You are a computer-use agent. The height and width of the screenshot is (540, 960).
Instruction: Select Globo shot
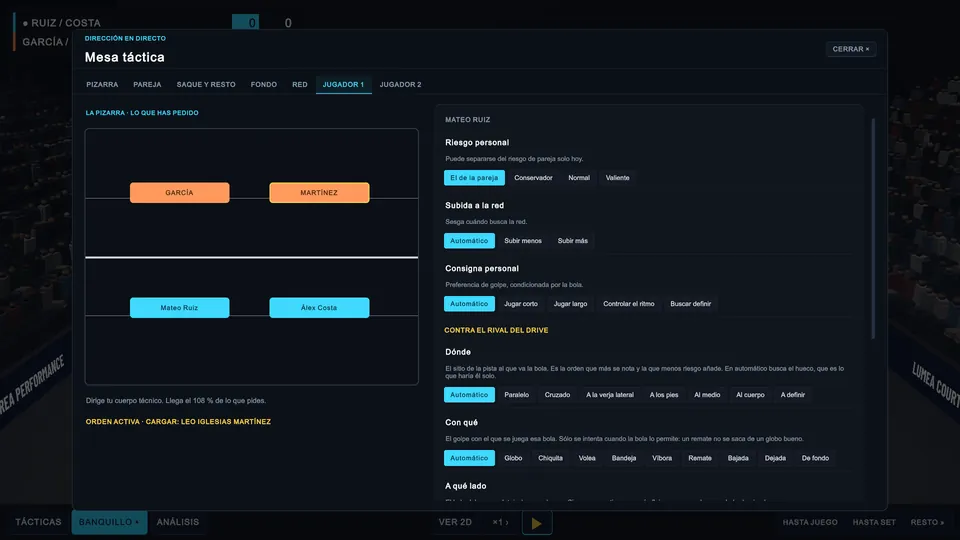click(513, 458)
